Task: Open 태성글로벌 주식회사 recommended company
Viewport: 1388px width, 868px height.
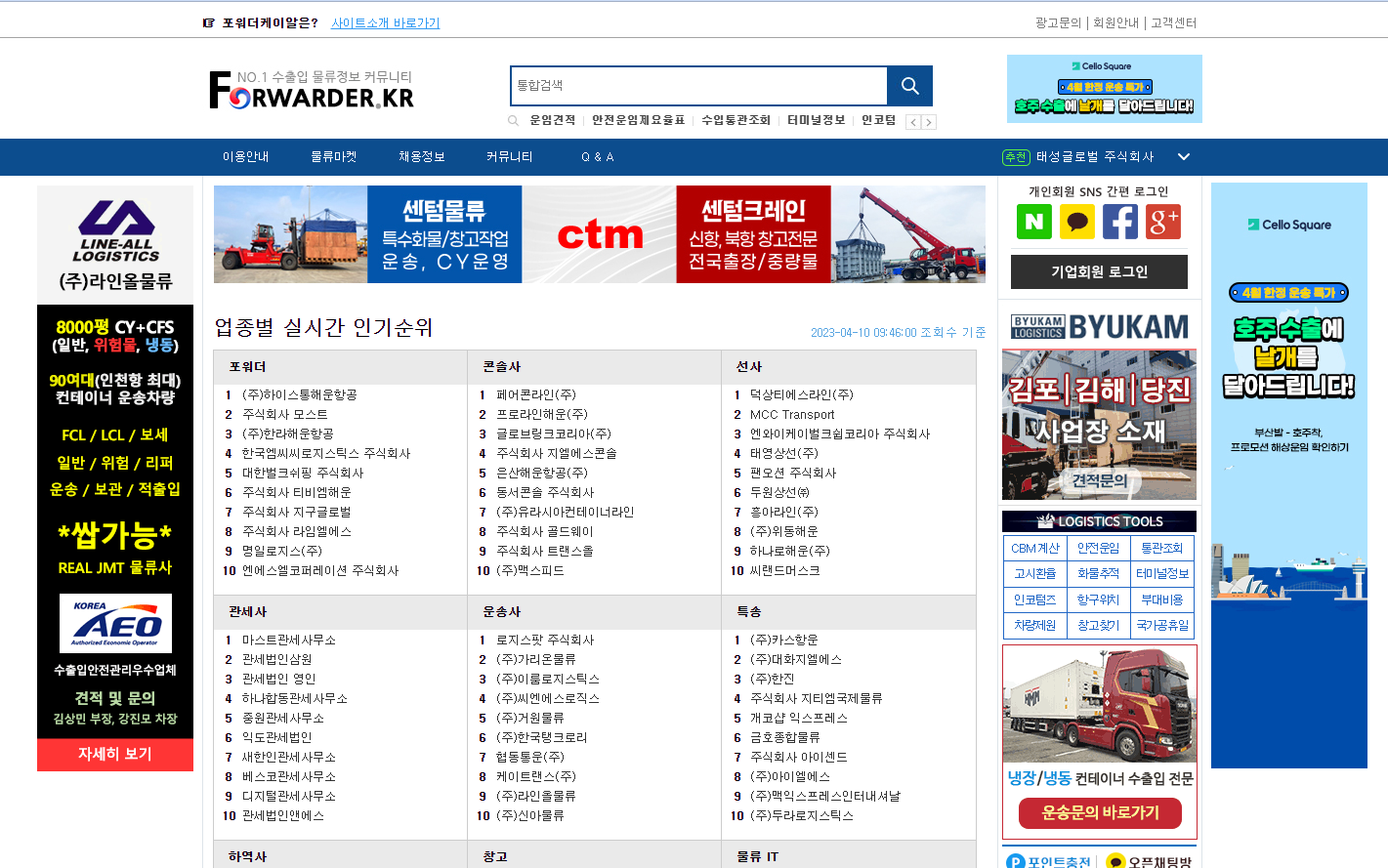Action: click(1095, 156)
